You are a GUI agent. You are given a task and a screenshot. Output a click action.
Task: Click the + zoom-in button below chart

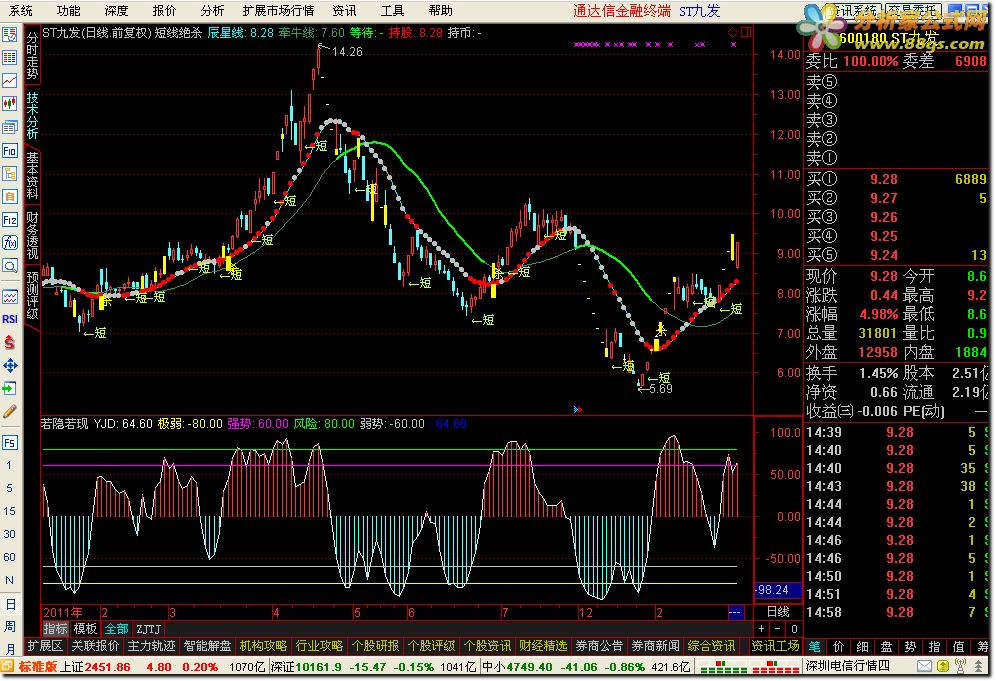coord(762,629)
